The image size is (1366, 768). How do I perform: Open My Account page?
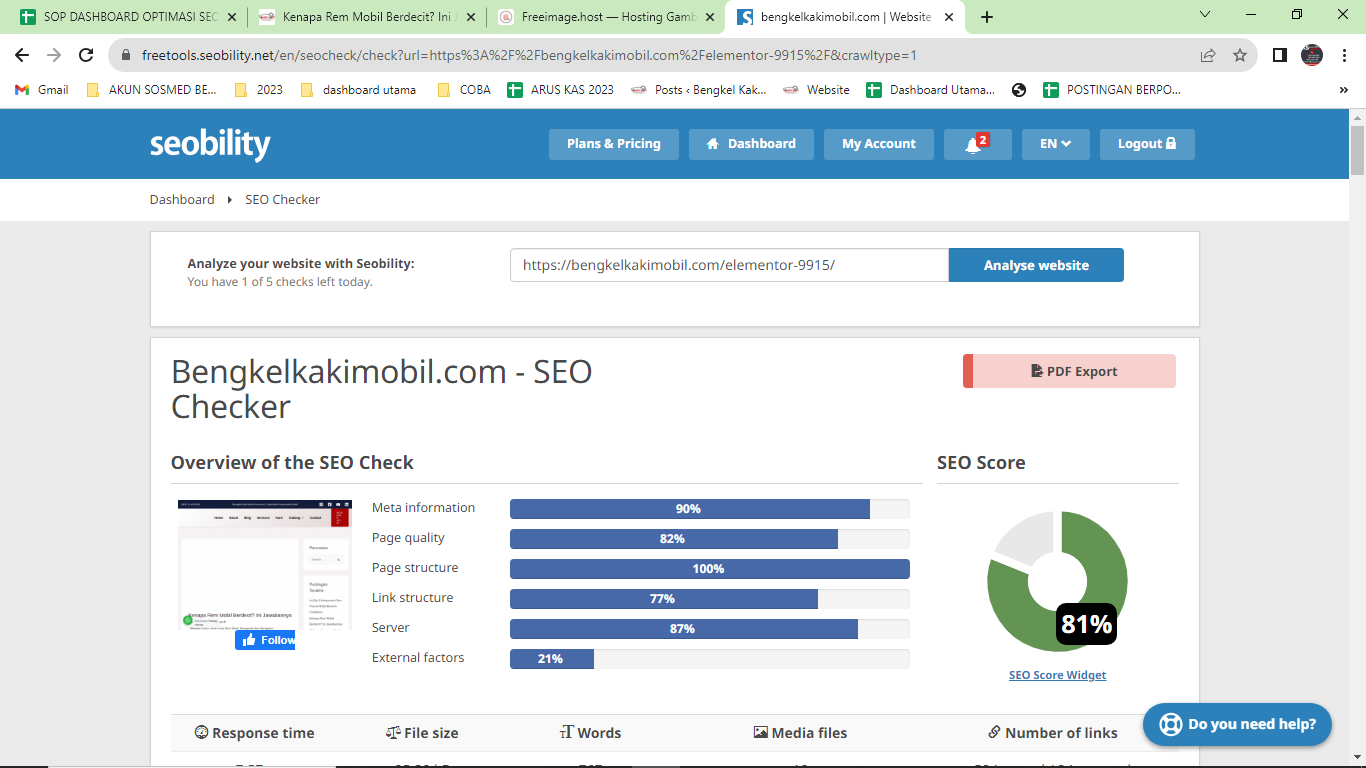878,144
